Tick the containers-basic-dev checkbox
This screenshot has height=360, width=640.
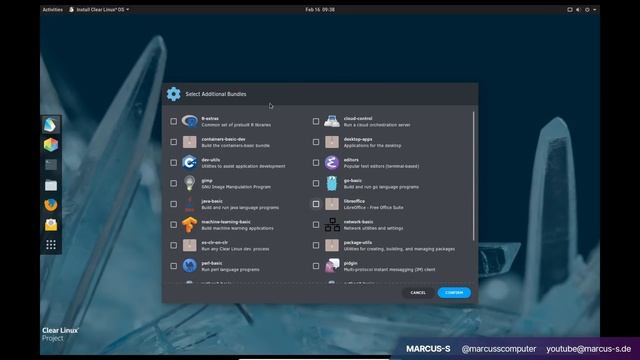pos(173,142)
